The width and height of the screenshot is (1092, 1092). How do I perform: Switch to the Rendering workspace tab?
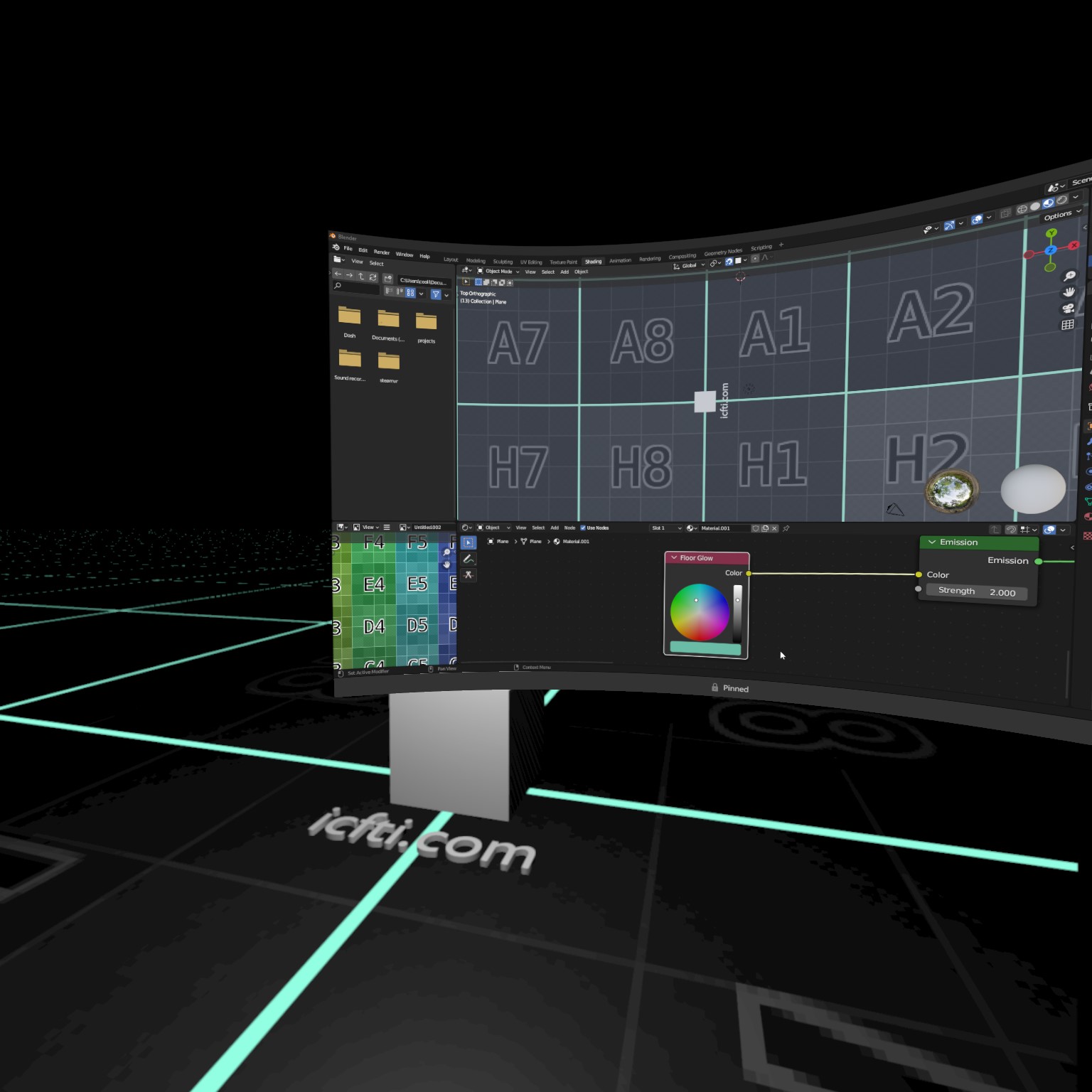tap(649, 258)
